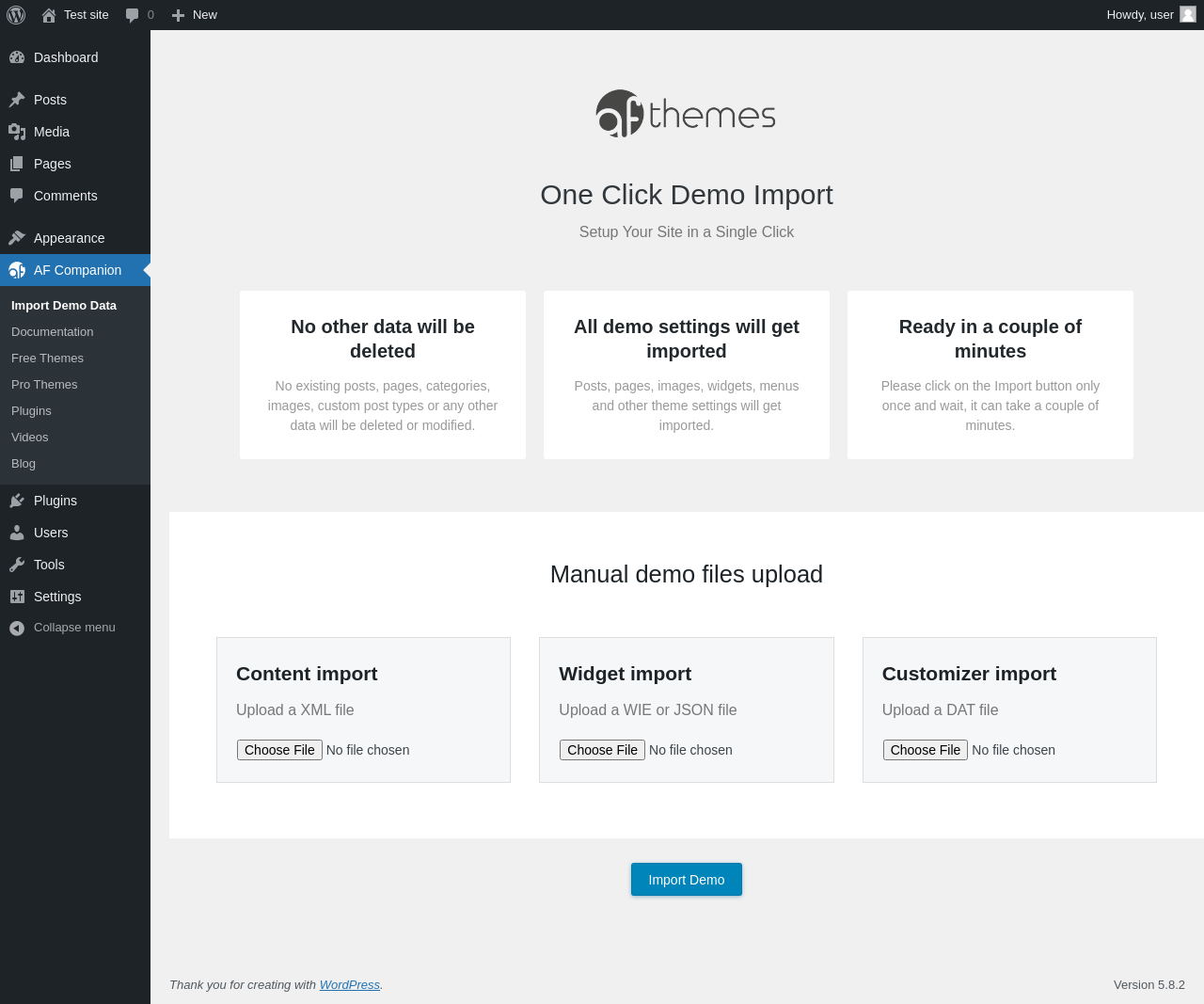Screen dimensions: 1204x1004
Task: Click the Pages icon in sidebar
Action: click(17, 164)
